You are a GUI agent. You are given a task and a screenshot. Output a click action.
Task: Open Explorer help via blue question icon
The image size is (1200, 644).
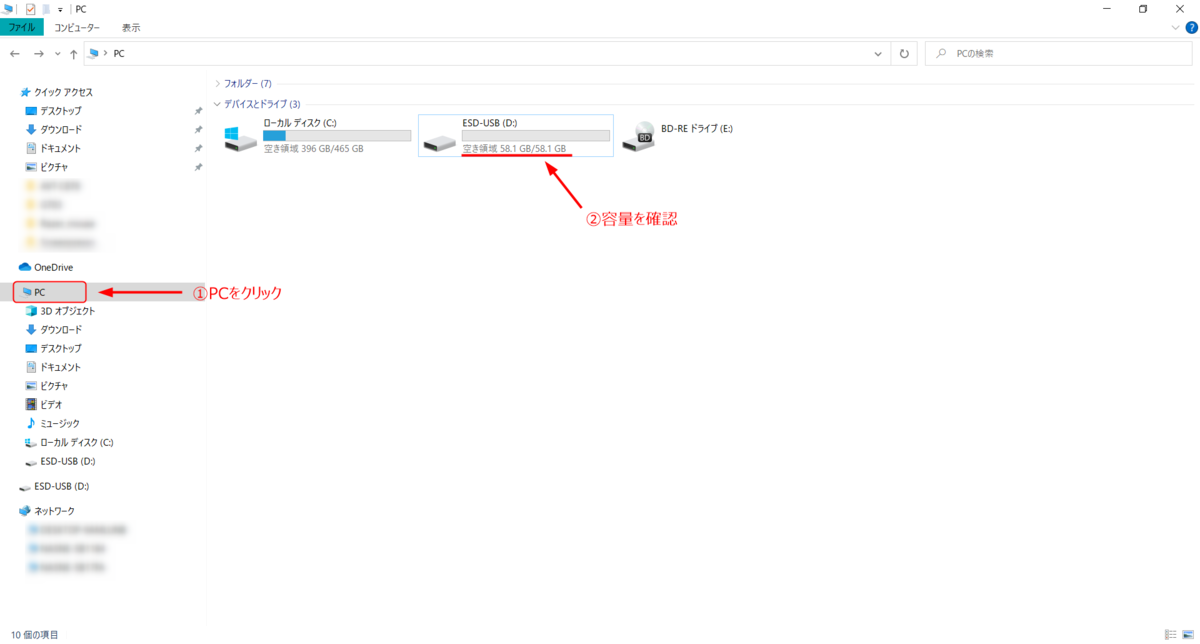tap(1191, 28)
